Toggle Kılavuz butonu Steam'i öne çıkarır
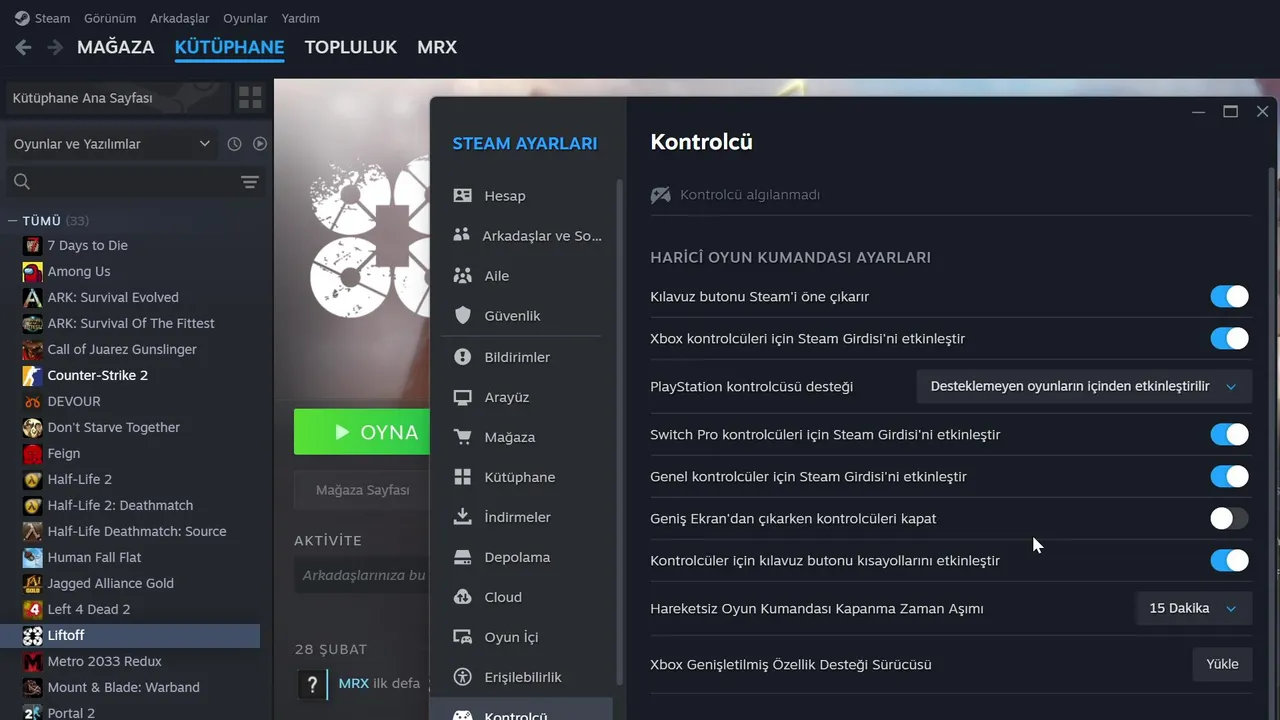1280x720 pixels. 1230,297
